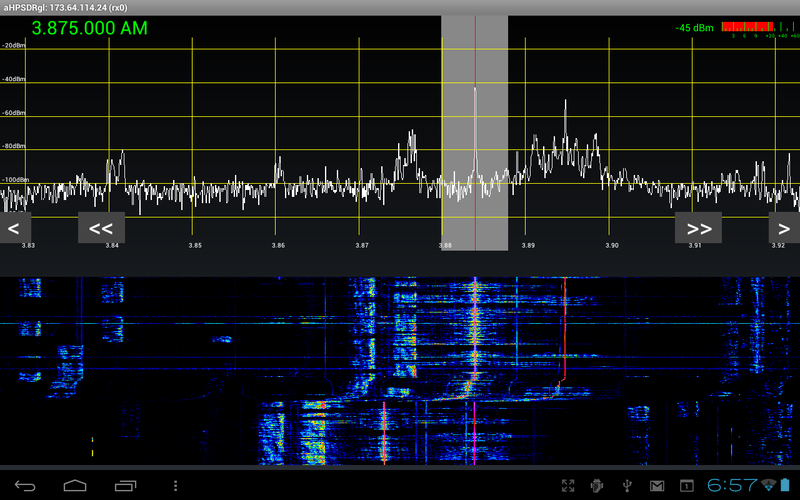Tap the fullscreen expand icon in status bar

(x=568, y=486)
